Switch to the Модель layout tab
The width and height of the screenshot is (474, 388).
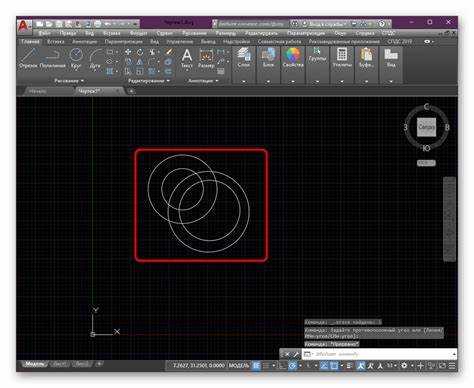coord(35,364)
